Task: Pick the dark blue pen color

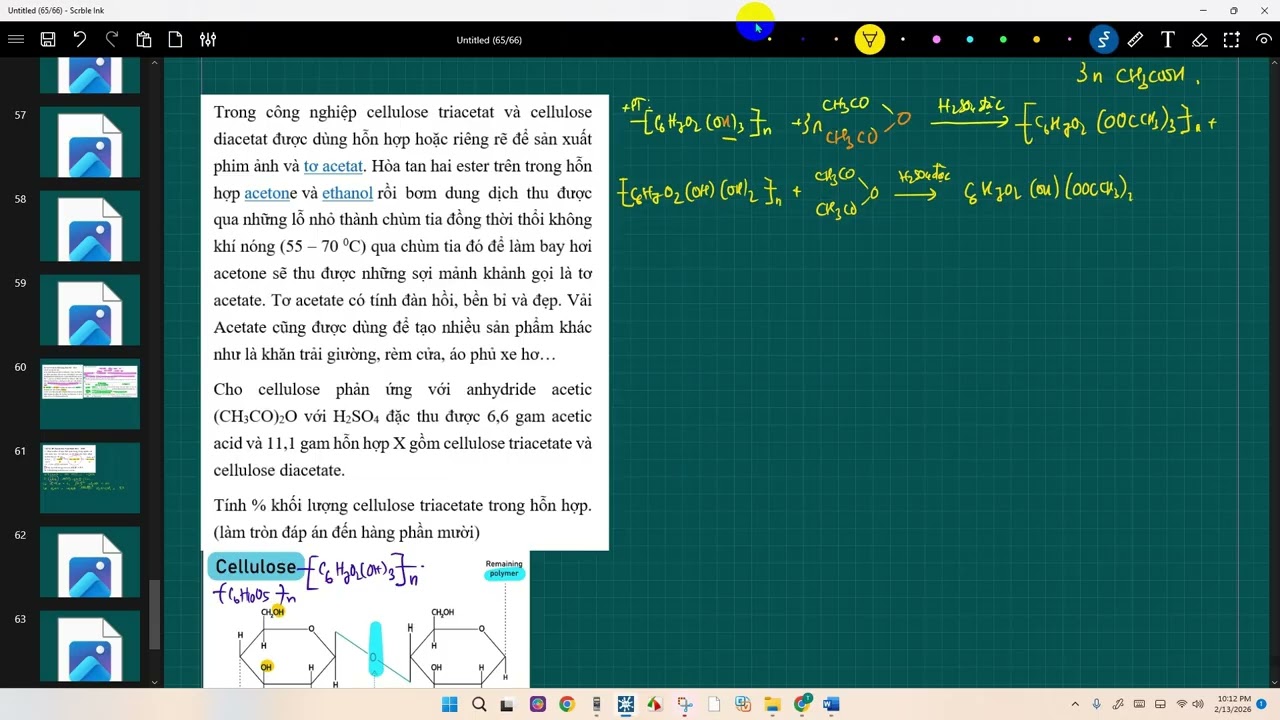Action: (x=803, y=40)
